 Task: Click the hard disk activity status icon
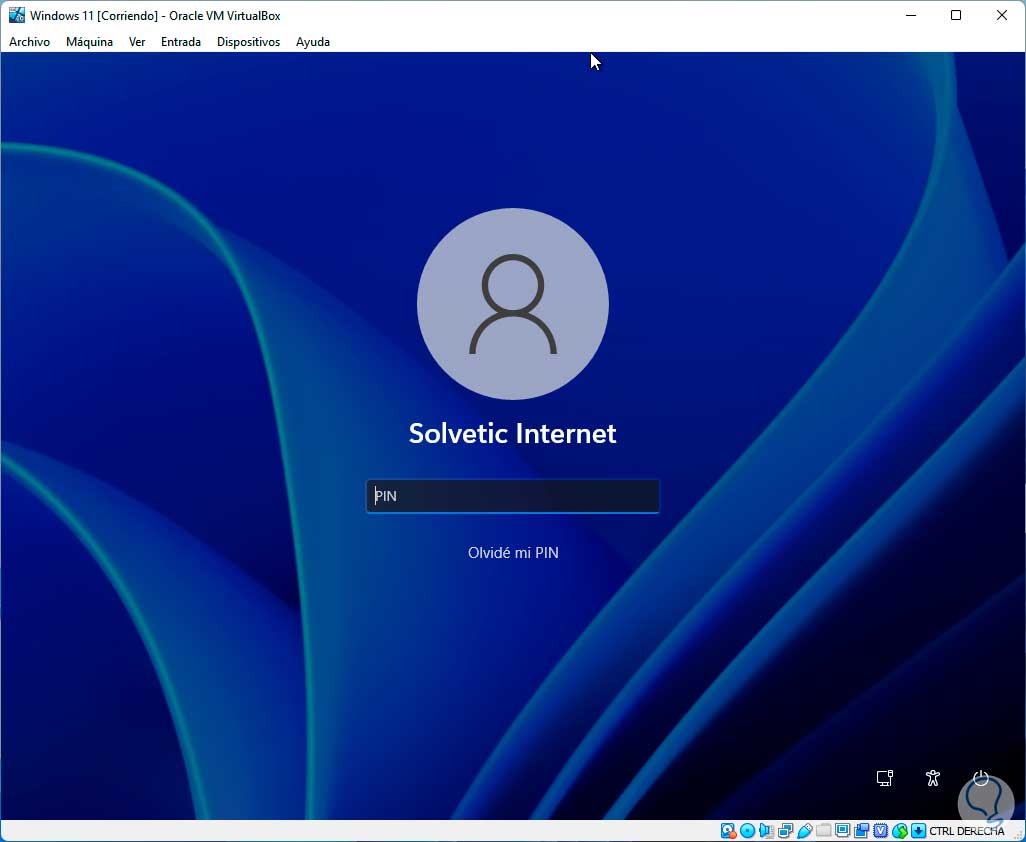coord(728,831)
